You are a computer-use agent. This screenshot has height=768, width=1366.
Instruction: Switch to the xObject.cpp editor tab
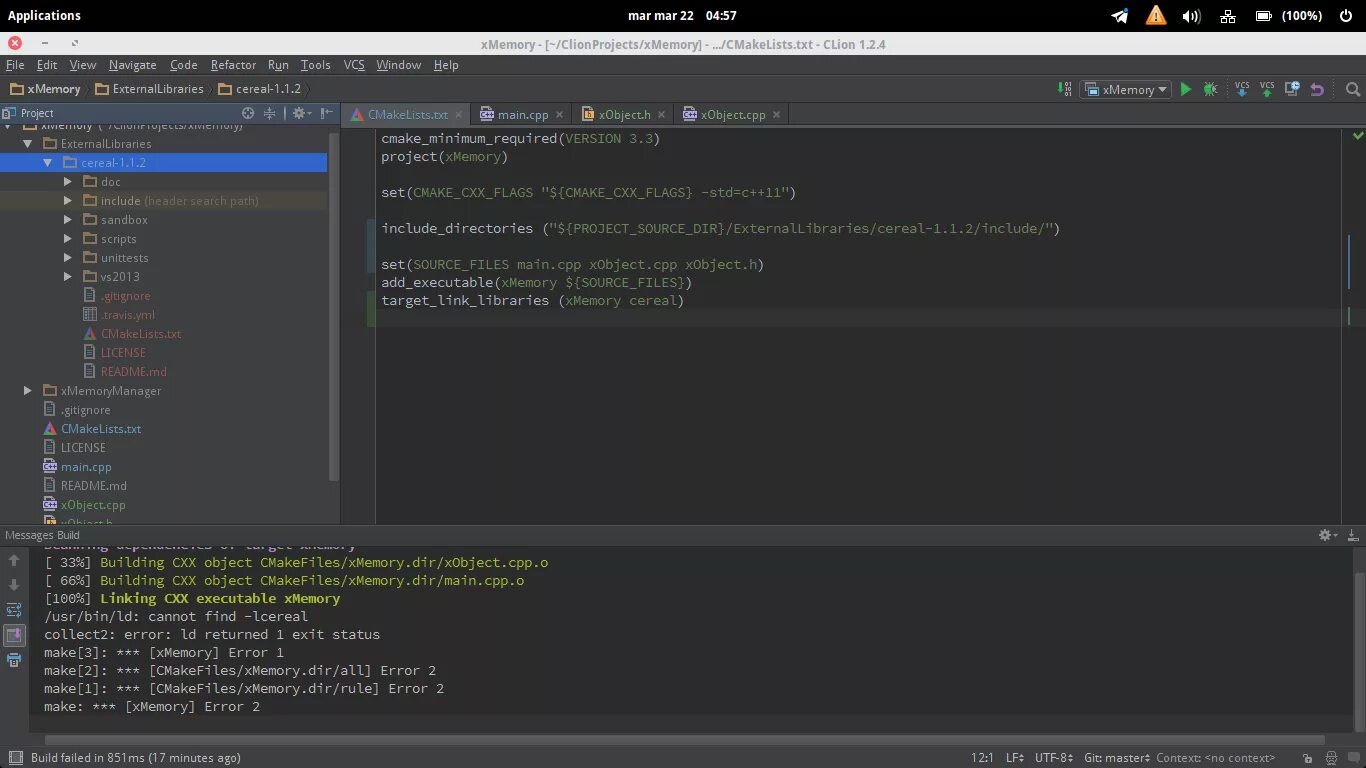point(732,114)
